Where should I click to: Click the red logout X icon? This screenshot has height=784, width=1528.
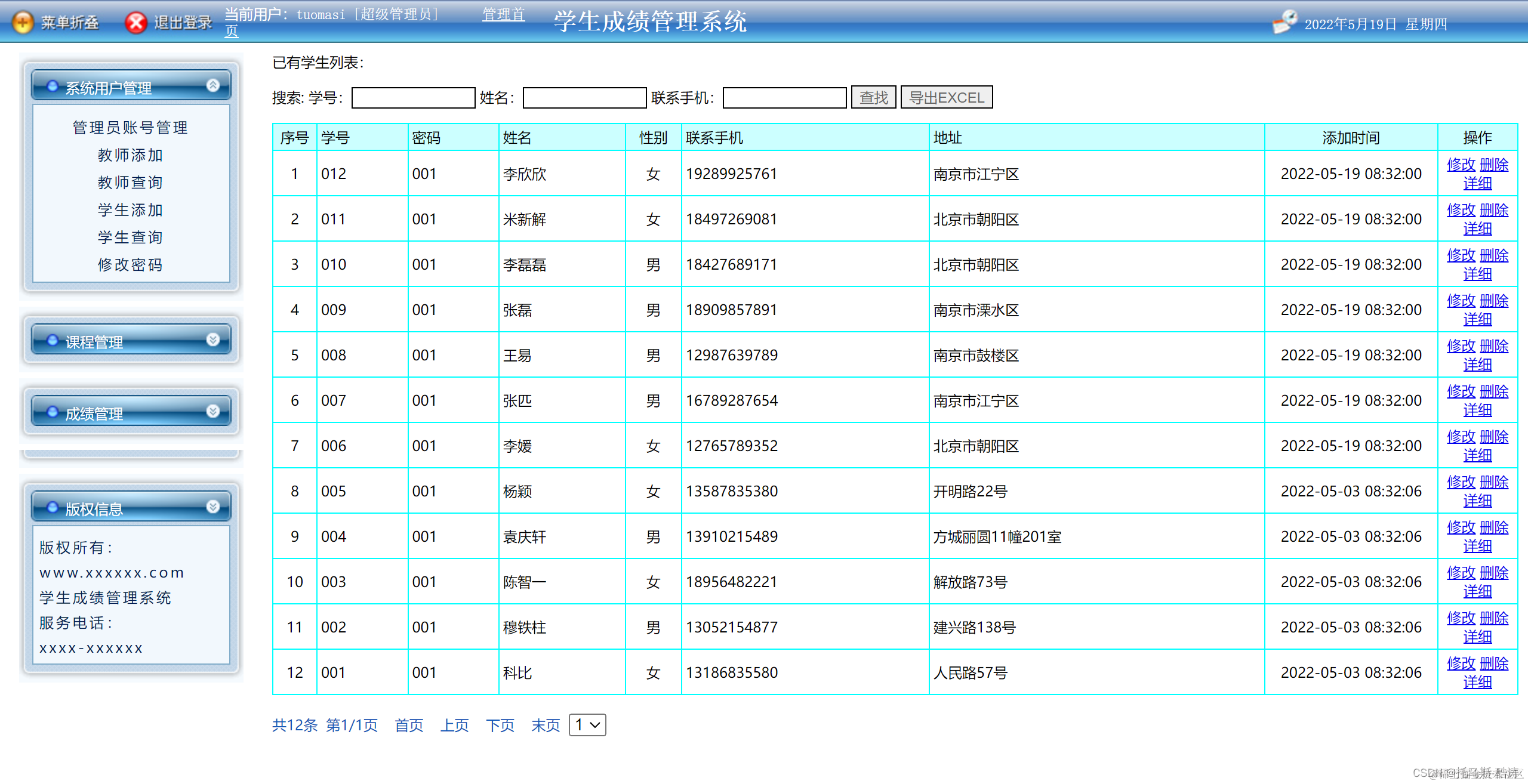pos(136,23)
